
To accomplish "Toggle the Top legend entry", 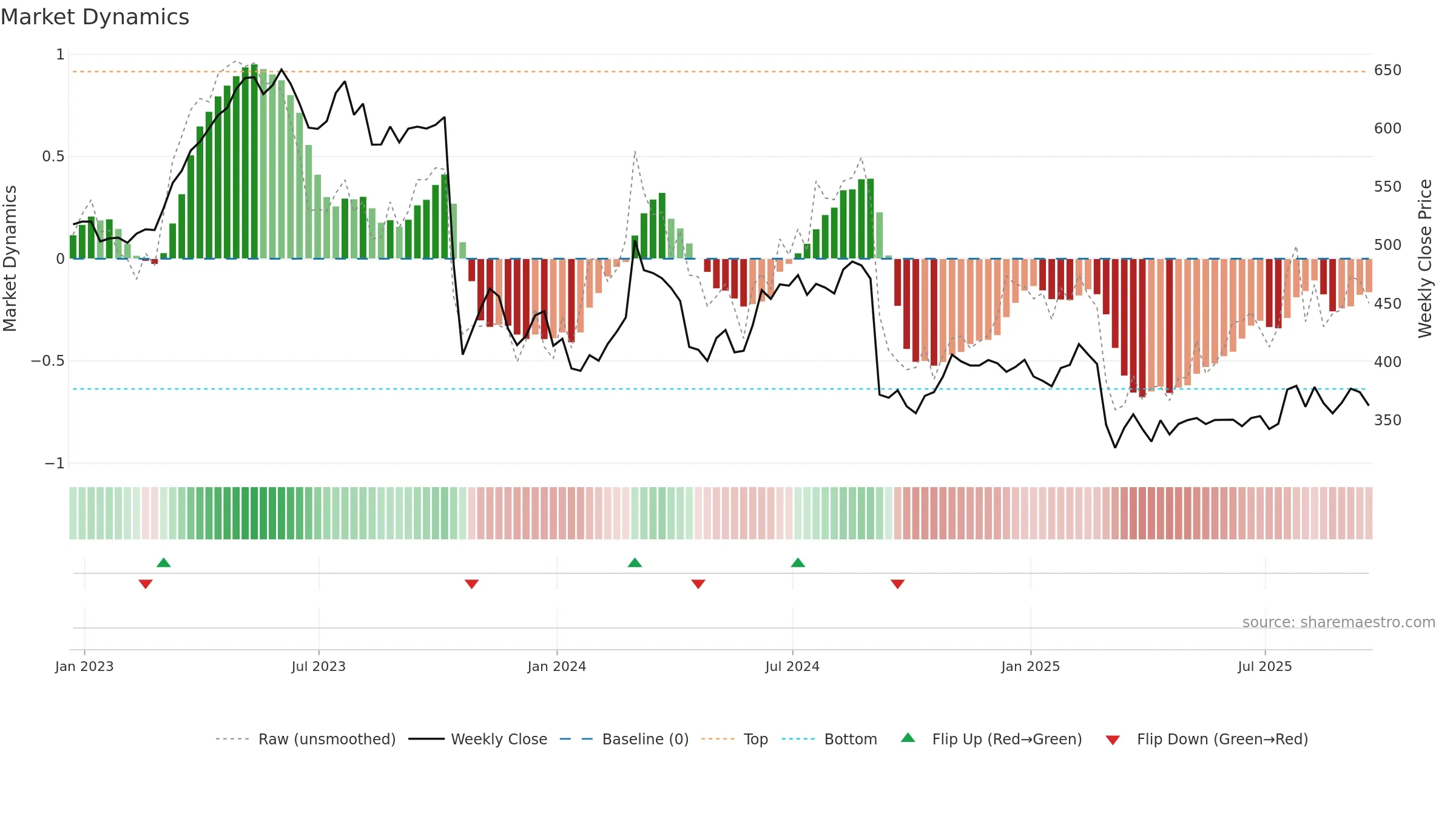I will tap(734, 739).
